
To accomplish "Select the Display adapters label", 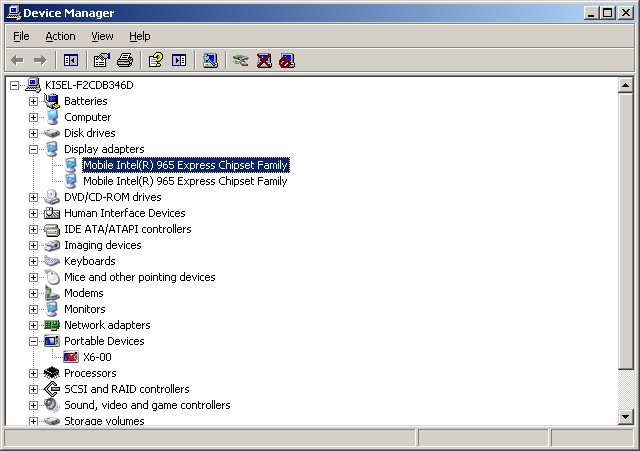I will [x=104, y=149].
